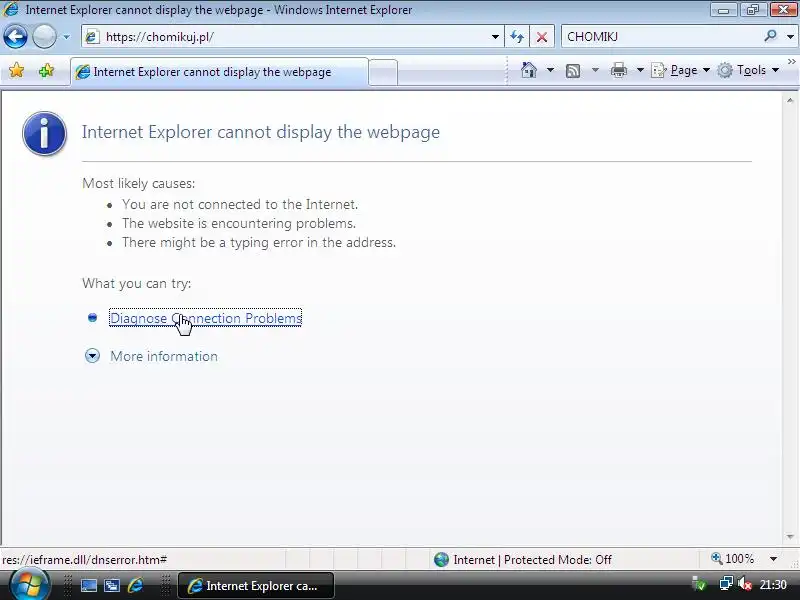
Task: Expand the address bar URL history dropdown
Action: [495, 37]
